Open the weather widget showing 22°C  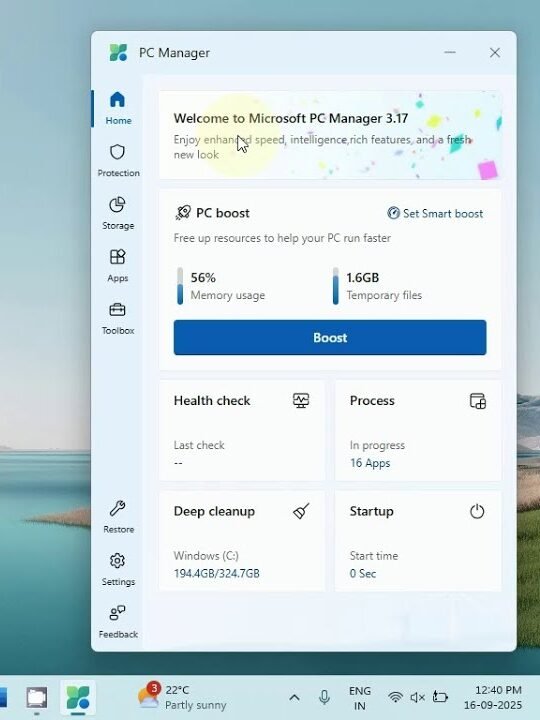[x=183, y=697]
